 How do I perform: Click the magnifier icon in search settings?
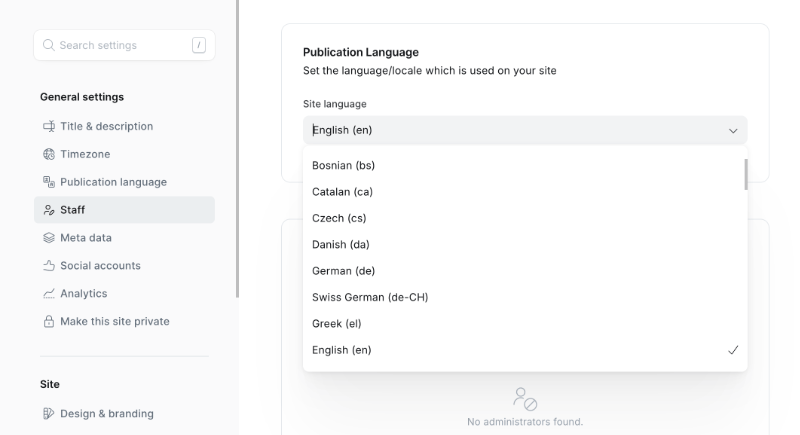(x=48, y=45)
